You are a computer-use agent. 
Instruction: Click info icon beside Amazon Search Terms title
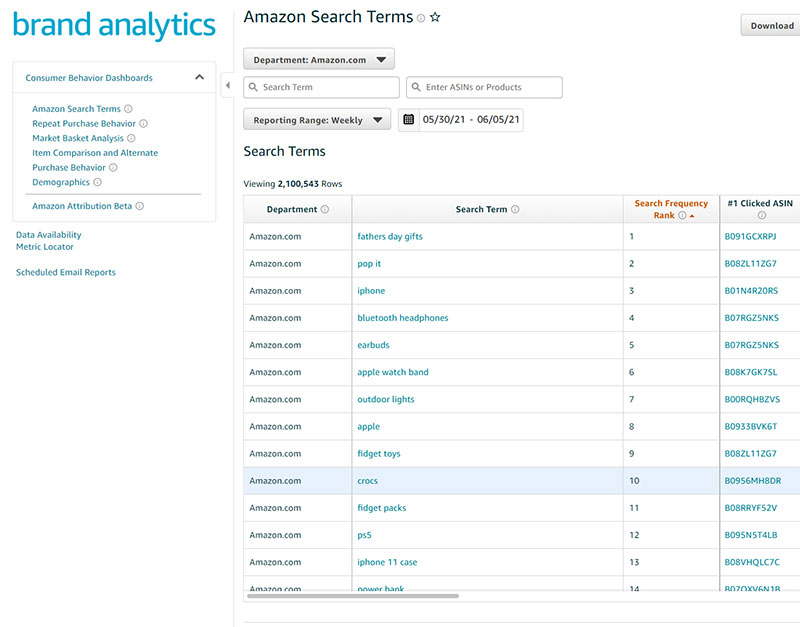[421, 18]
